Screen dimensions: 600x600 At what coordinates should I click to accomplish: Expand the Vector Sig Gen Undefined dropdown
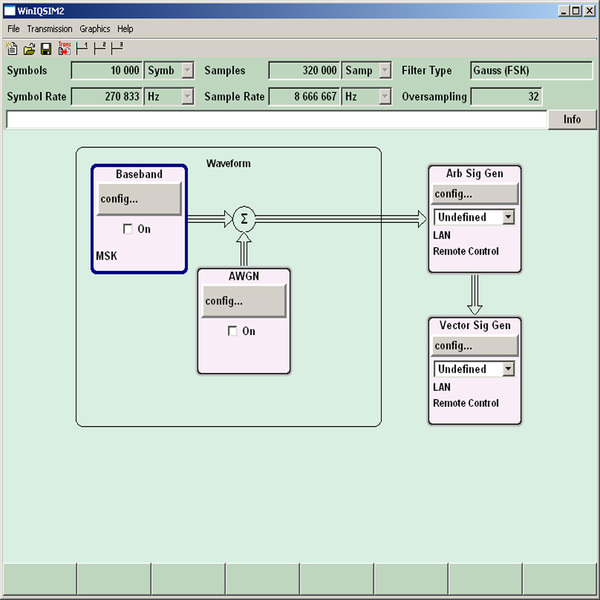tap(508, 369)
